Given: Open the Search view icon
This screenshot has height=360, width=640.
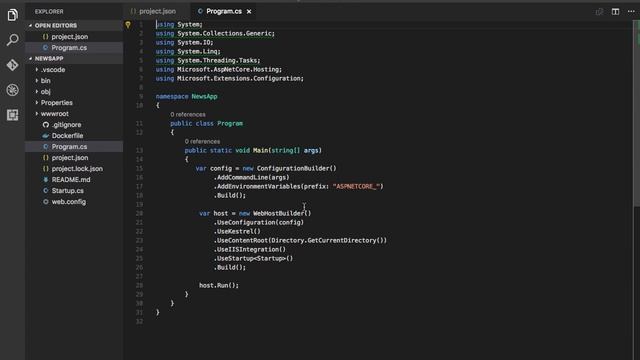Looking at the screenshot, I should pos(12,40).
